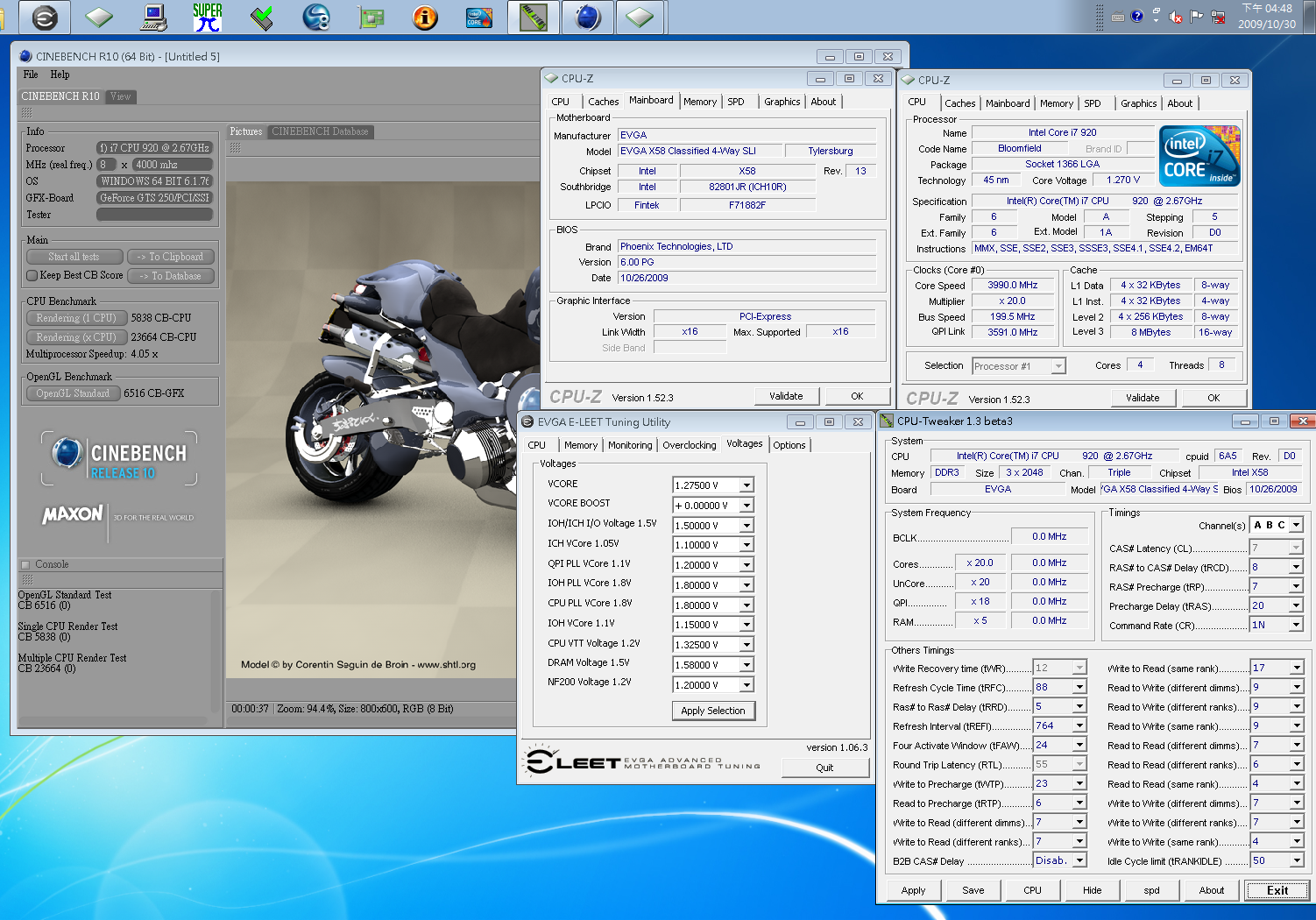This screenshot has width=1316, height=920.
Task: Toggle Keep Best CB Score checkbox
Action: click(x=32, y=275)
